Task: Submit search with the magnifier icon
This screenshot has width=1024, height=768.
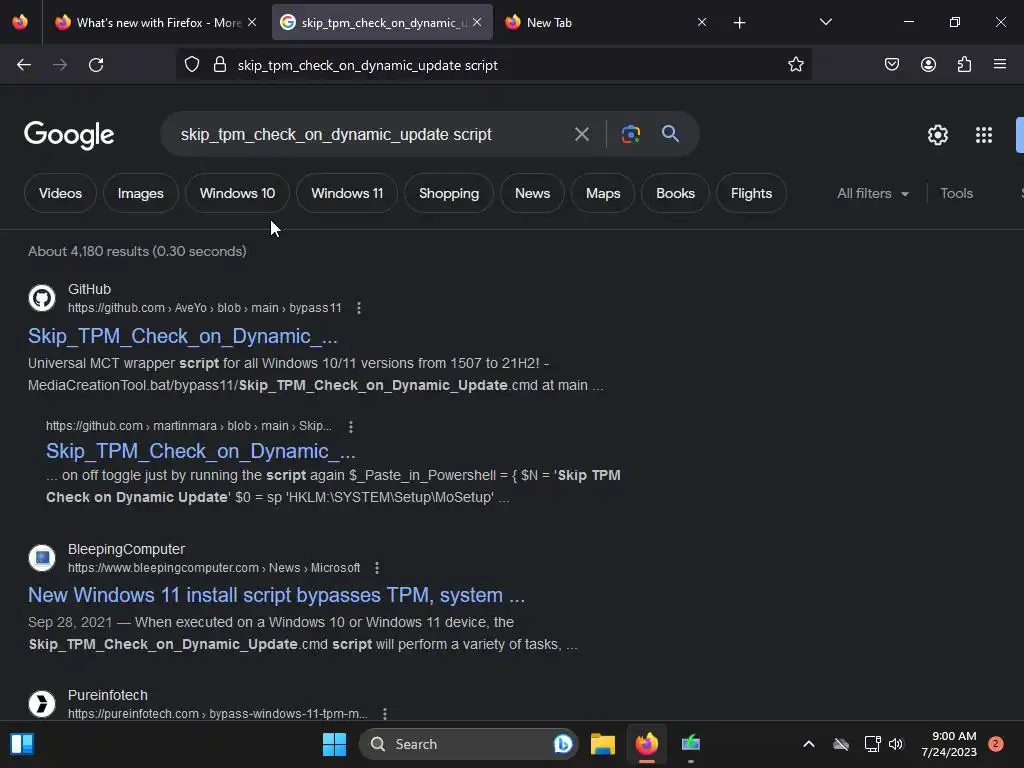Action: tap(670, 134)
